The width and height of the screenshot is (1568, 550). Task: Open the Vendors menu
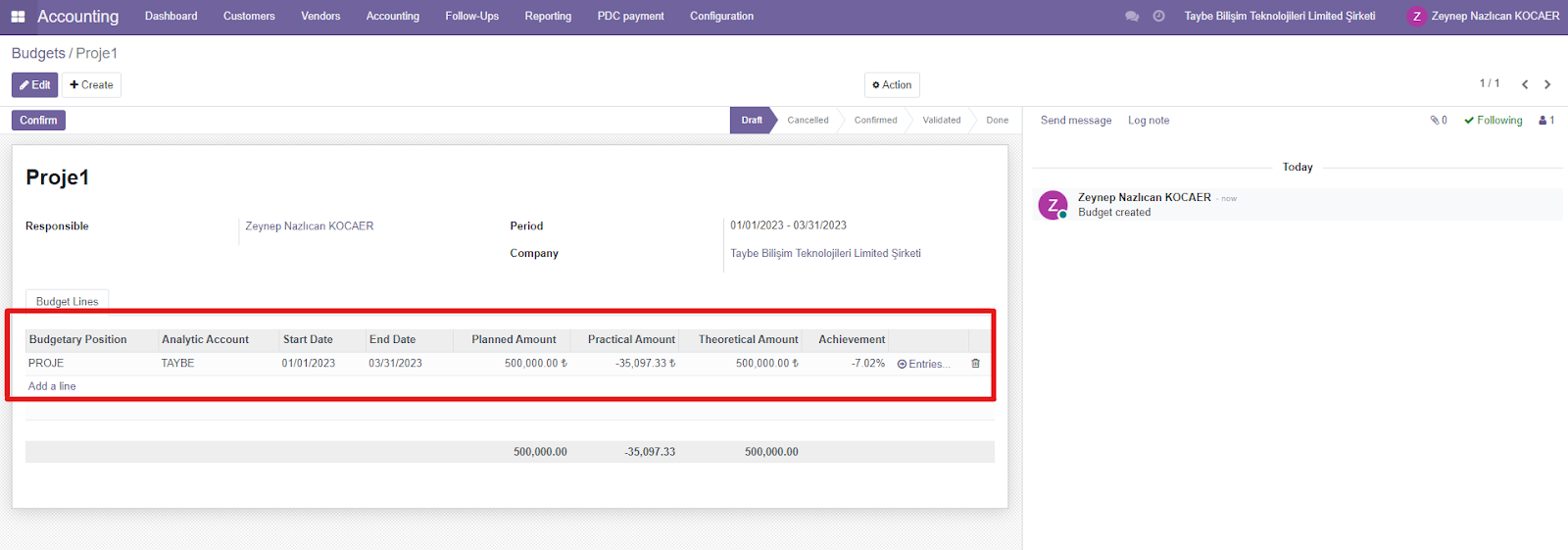320,17
